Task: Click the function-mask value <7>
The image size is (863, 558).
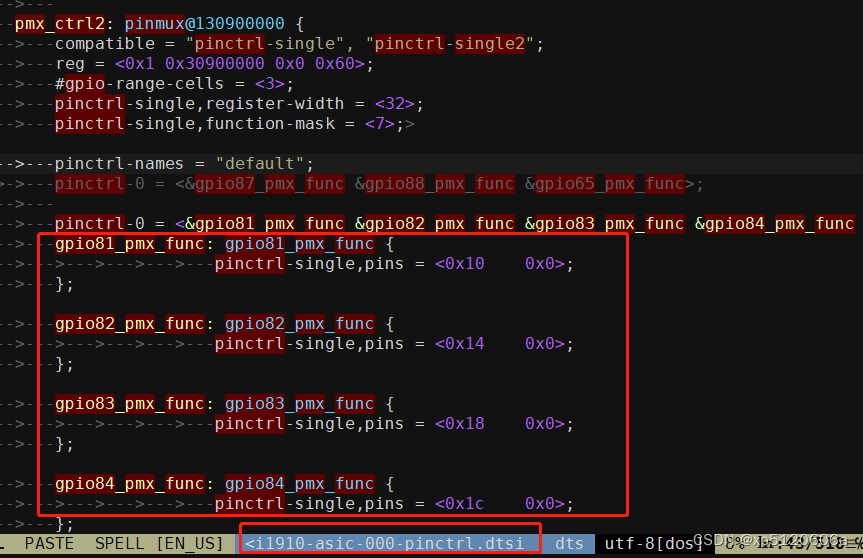Action: tap(380, 124)
